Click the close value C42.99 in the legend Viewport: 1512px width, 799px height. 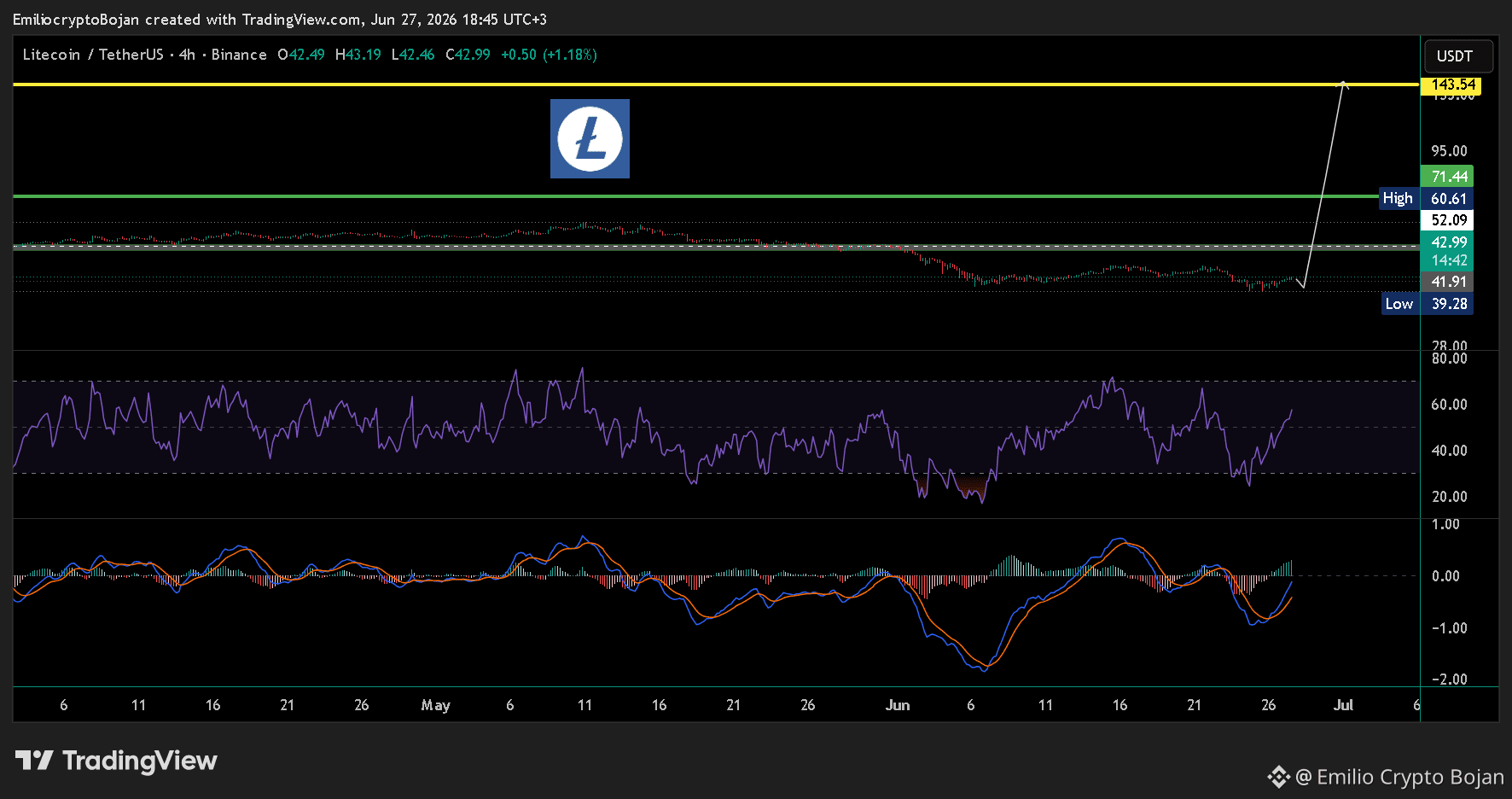pyautogui.click(x=468, y=55)
